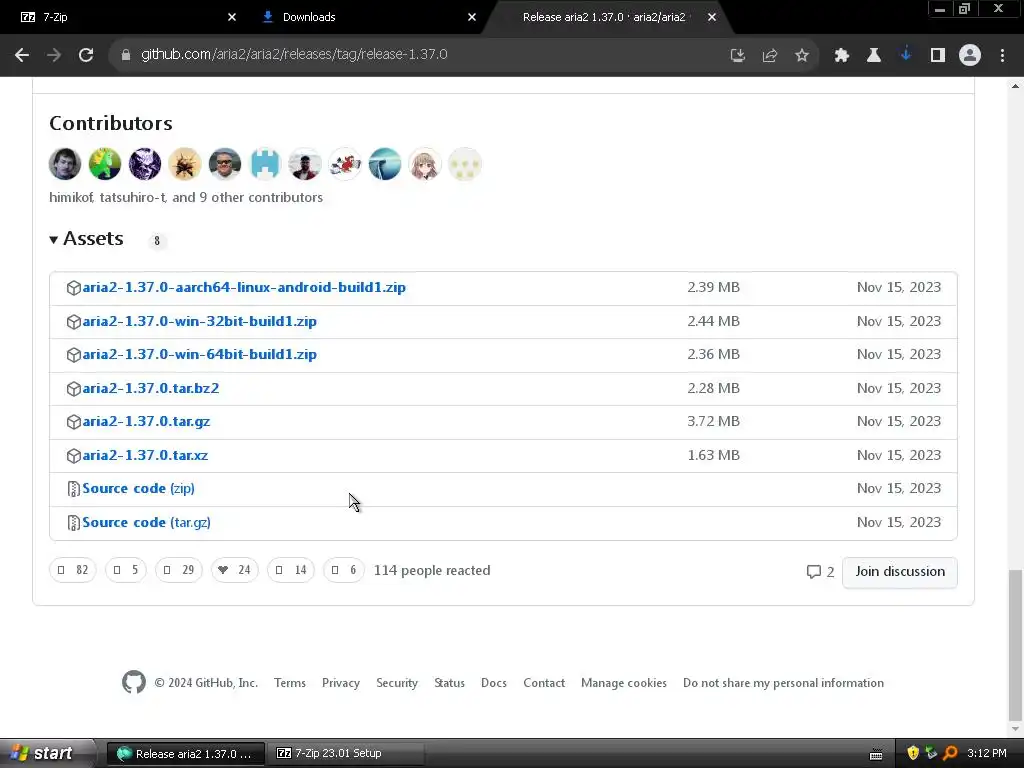Open Chrome's three-dot menu
Screen dimensions: 1024x768
click(1002, 56)
